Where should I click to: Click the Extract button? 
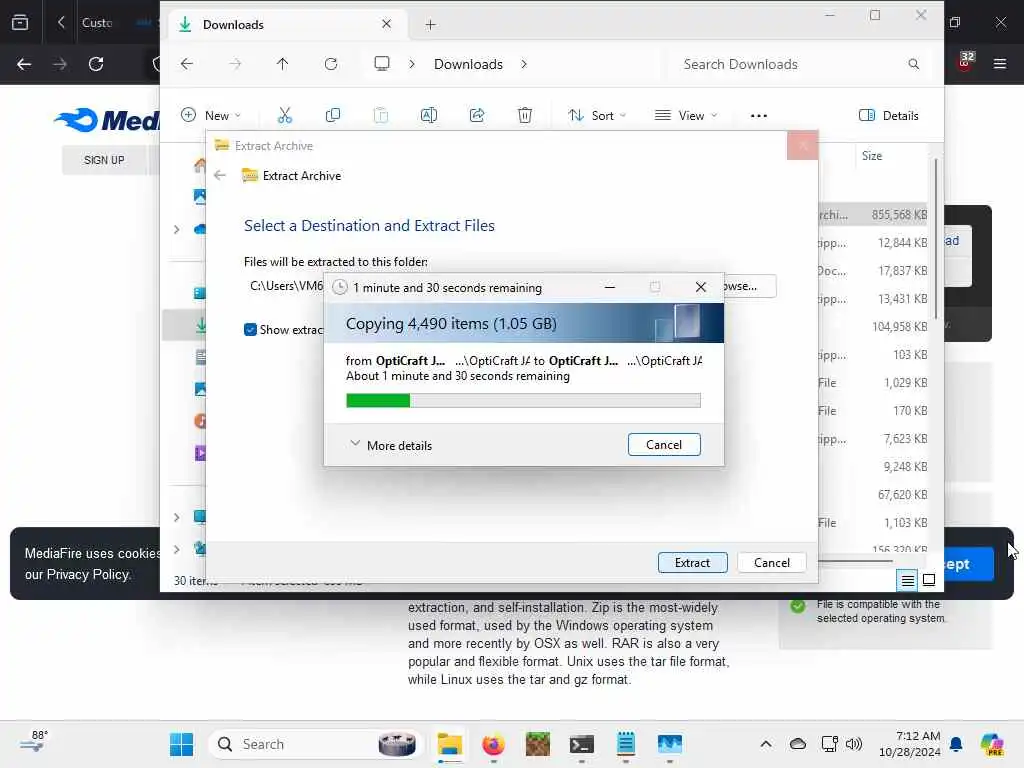pos(692,563)
